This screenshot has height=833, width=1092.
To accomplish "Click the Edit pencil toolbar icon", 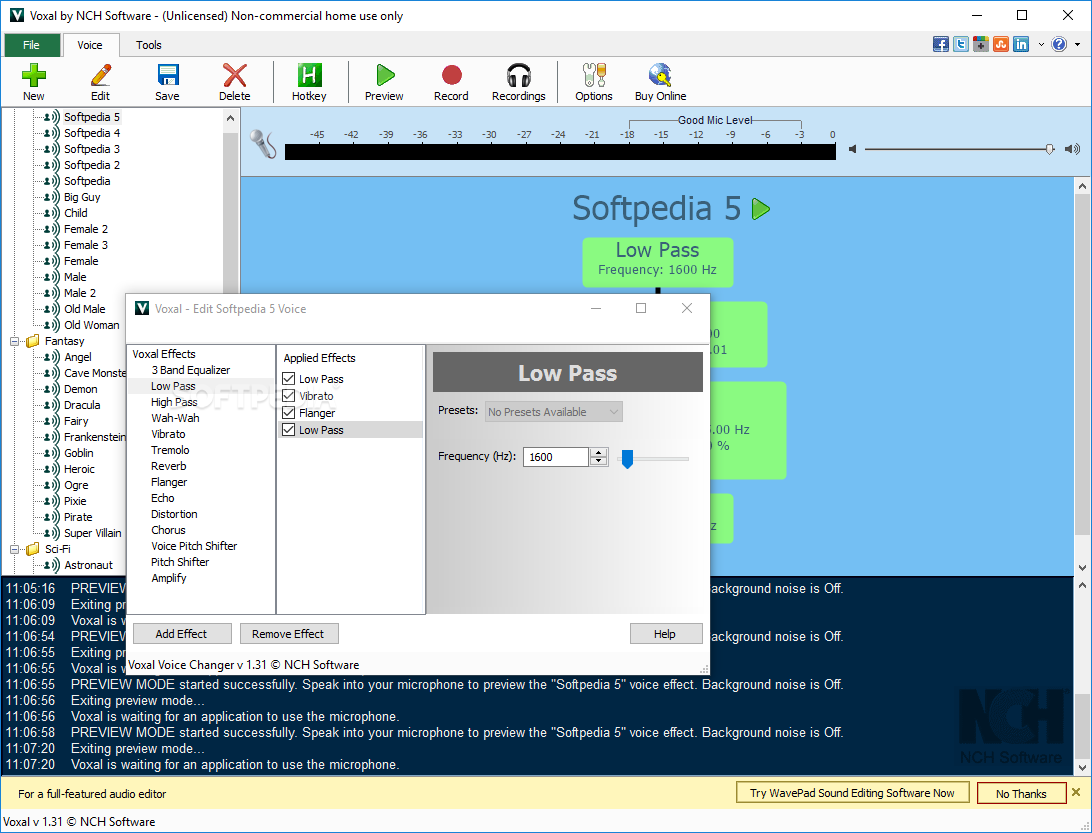I will (x=100, y=75).
